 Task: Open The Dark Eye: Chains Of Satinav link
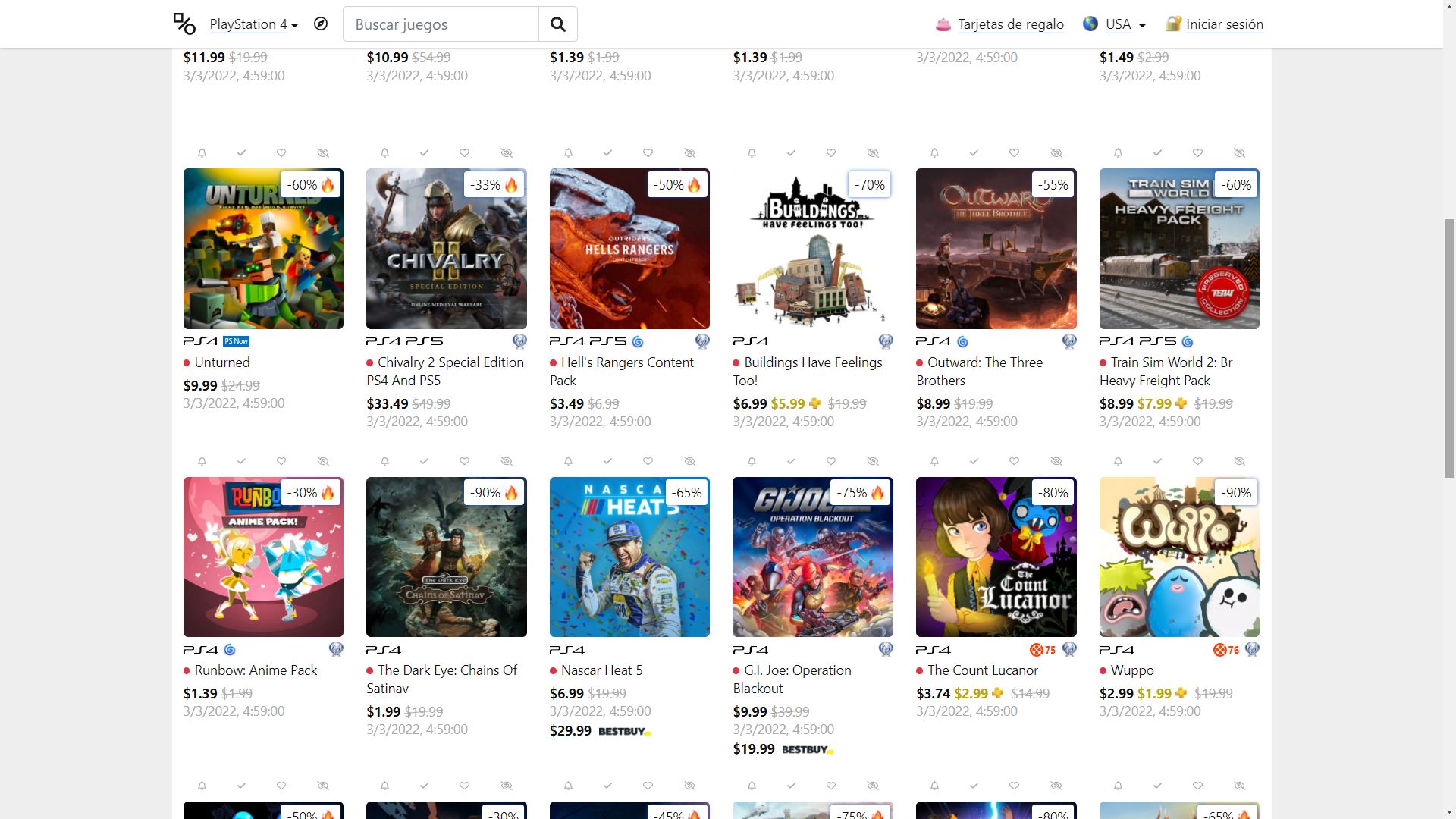click(442, 679)
